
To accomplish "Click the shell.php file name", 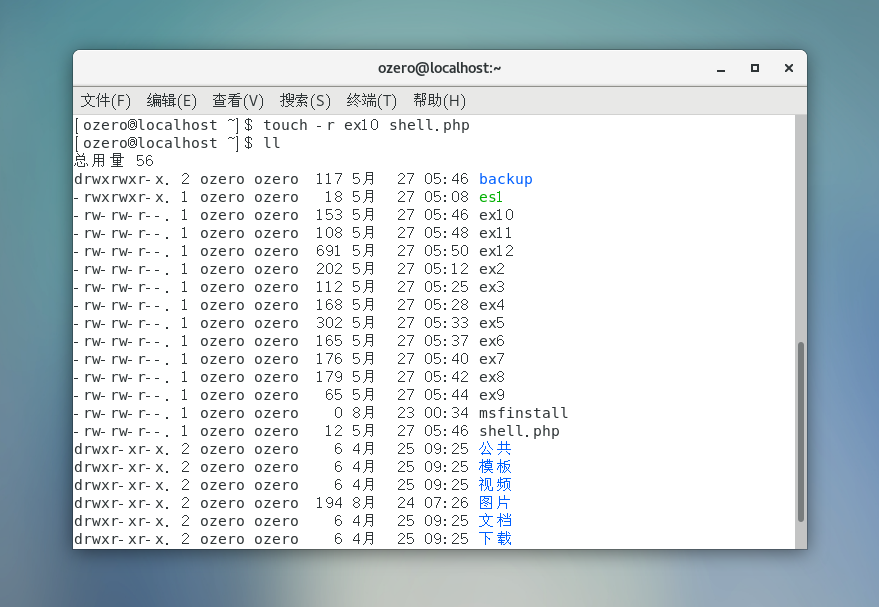I will tap(519, 431).
